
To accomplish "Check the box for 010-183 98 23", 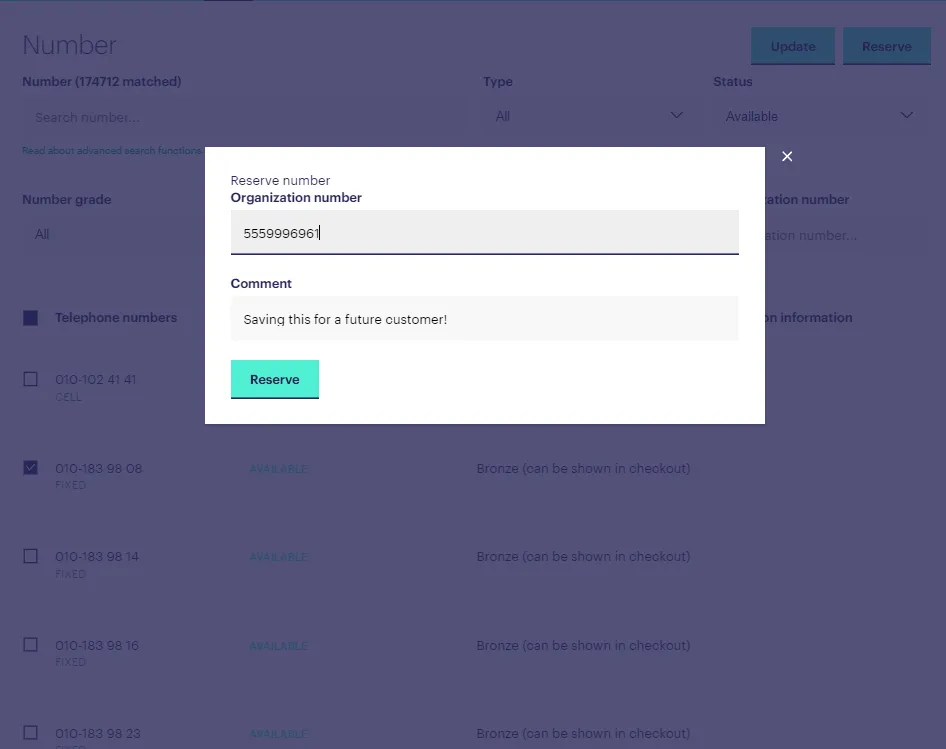I will coord(30,733).
